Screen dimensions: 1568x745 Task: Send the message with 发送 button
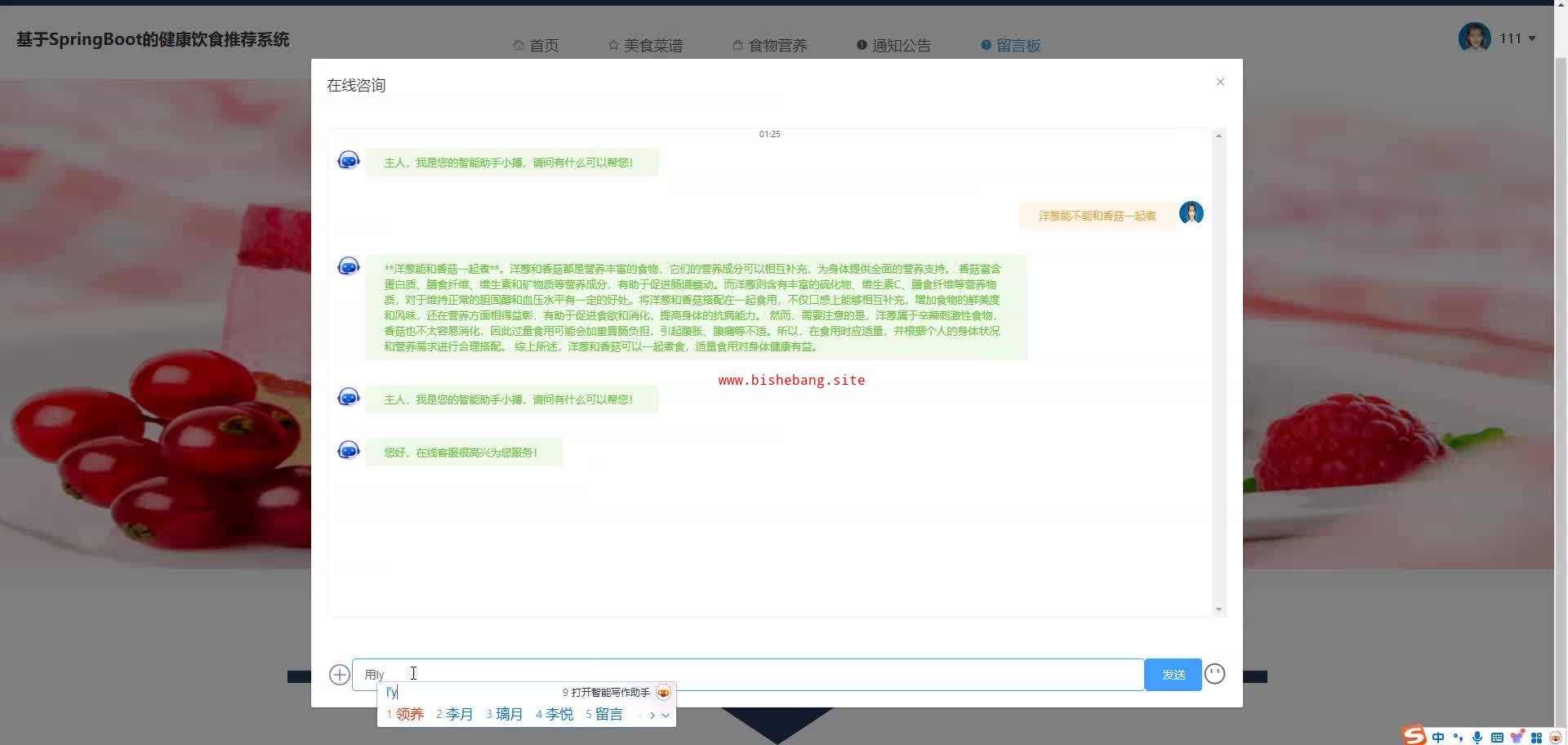point(1173,675)
